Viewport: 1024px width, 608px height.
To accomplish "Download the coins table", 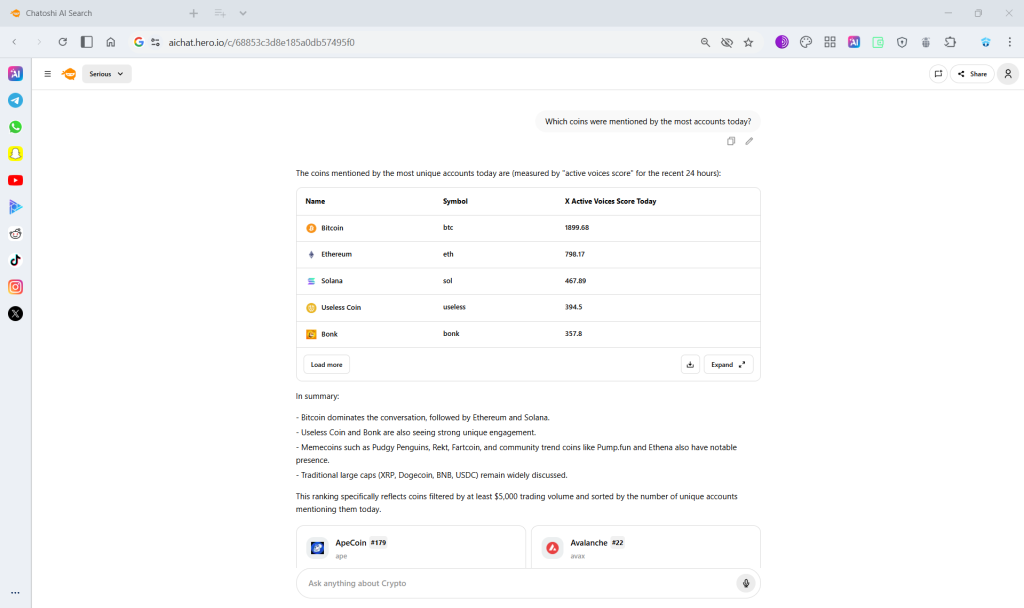I will tap(690, 365).
